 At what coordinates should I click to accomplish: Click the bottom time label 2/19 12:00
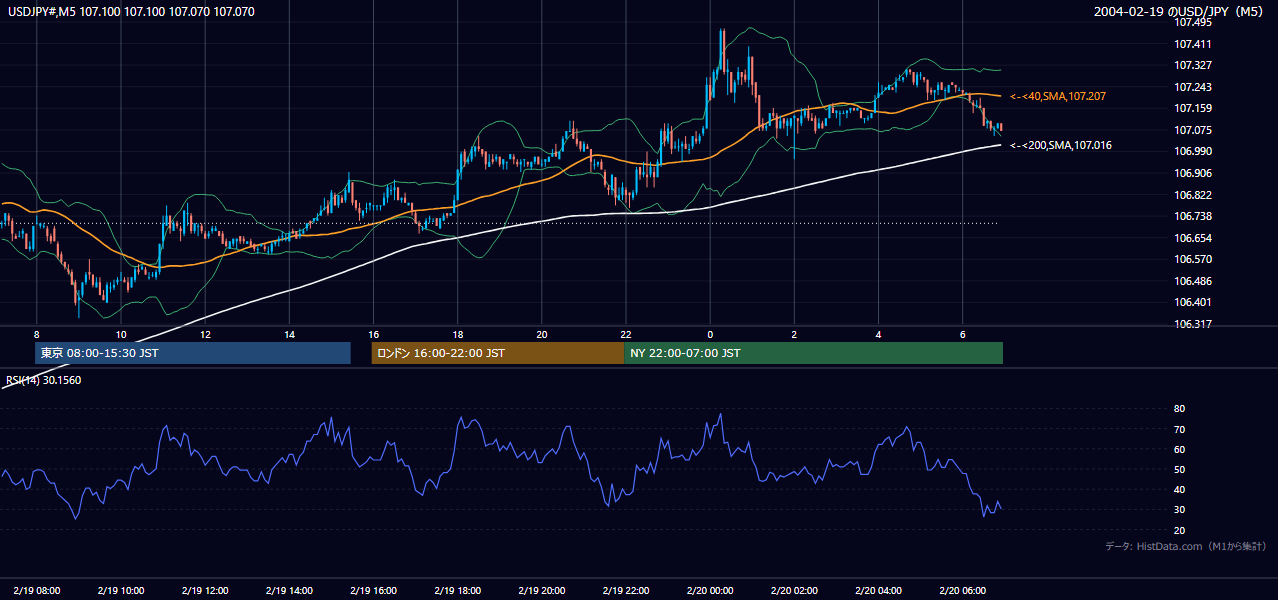[x=205, y=591]
